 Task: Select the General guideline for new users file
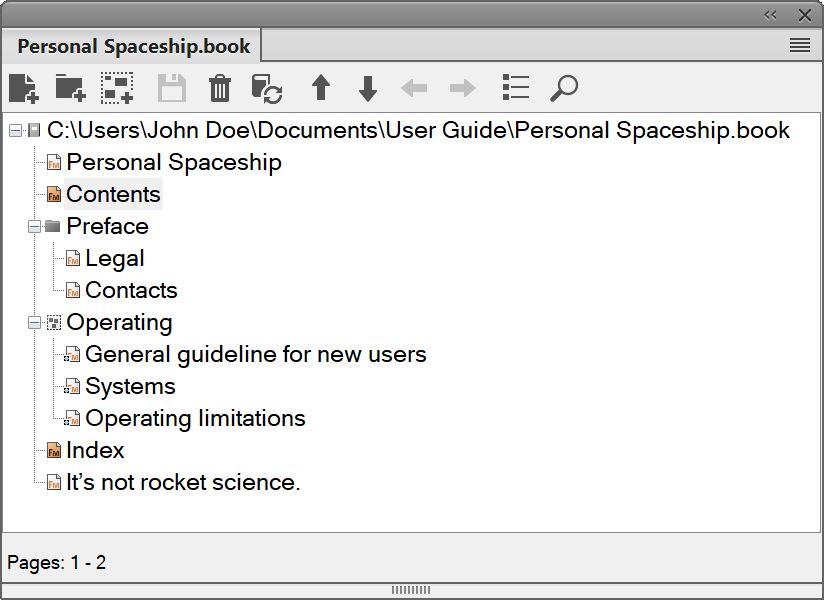tap(255, 354)
